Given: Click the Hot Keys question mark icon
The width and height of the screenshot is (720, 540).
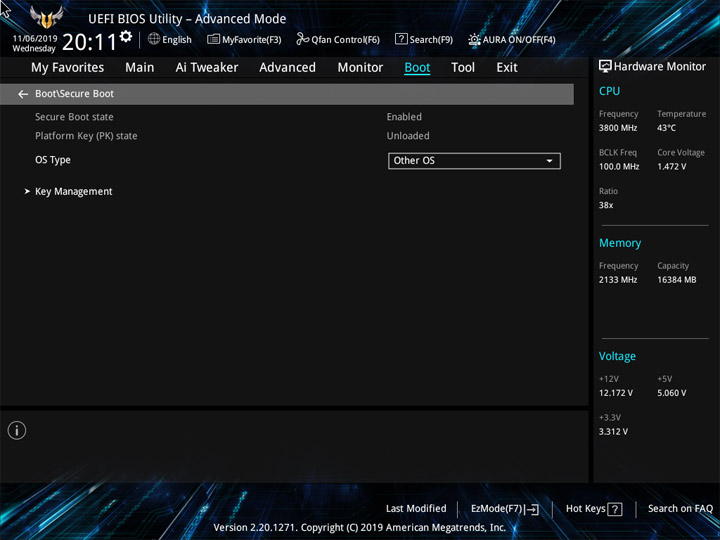Looking at the screenshot, I should tap(614, 509).
